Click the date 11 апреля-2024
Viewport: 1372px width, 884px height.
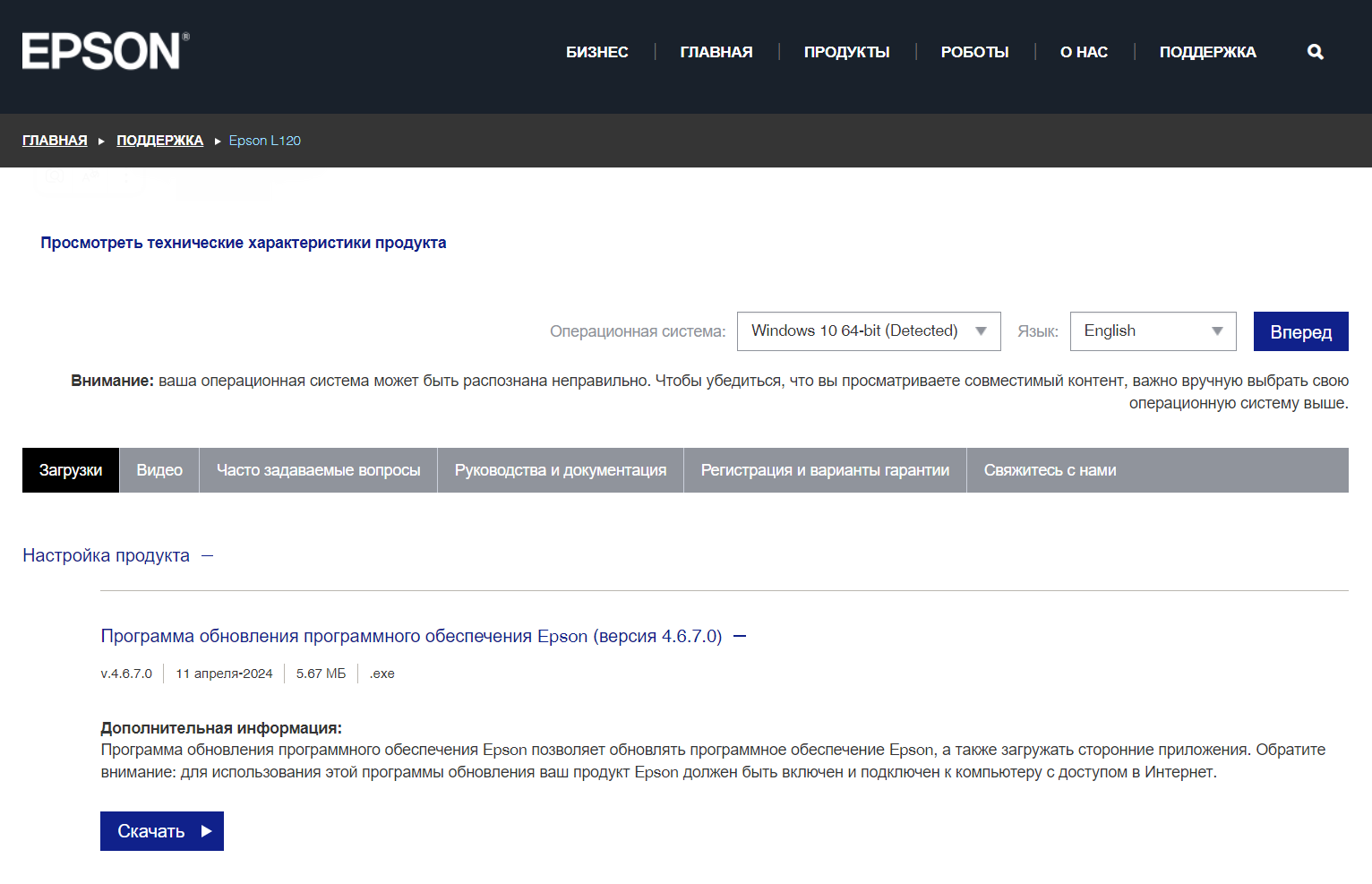(224, 674)
